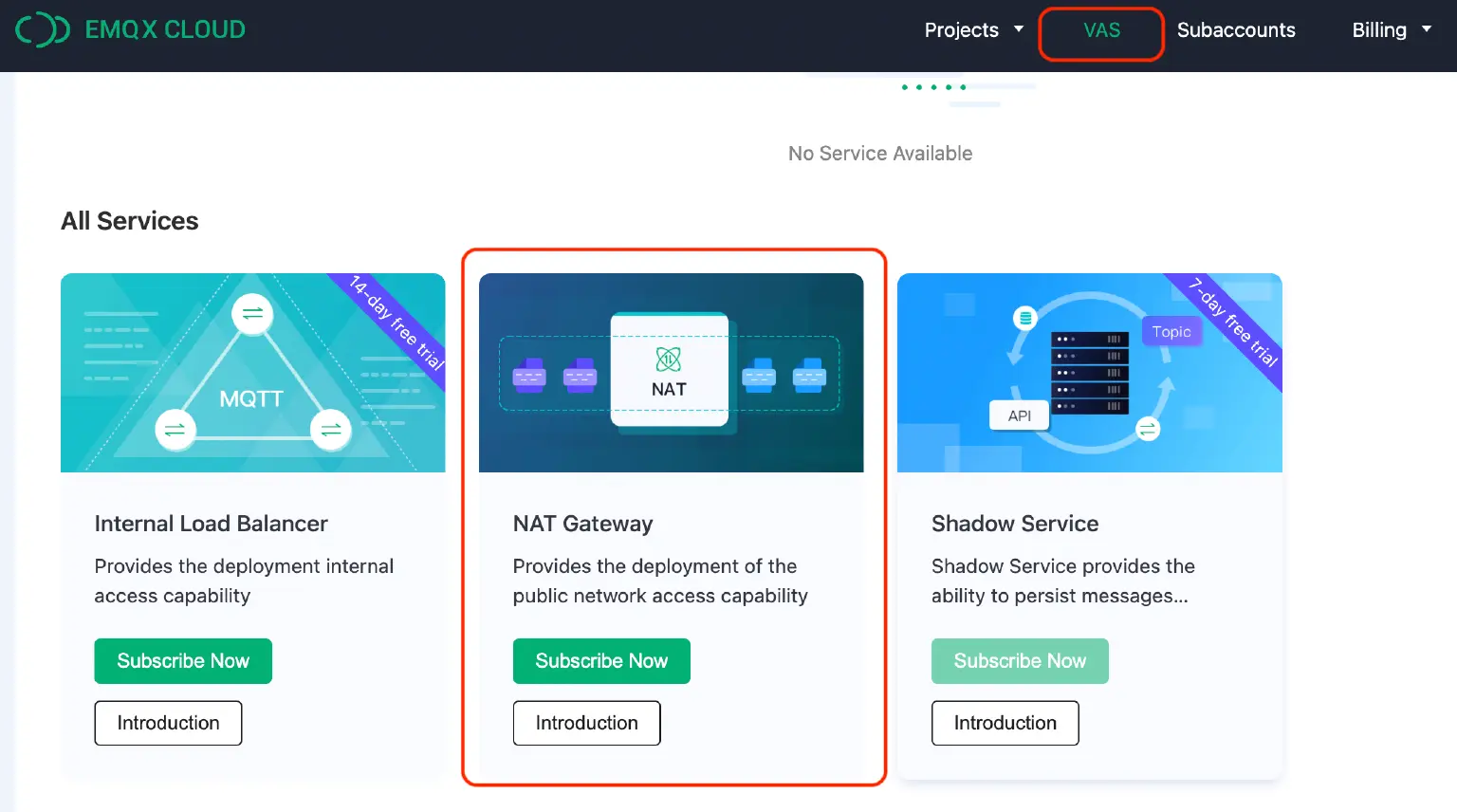Click the database icon on Shadow Service image

click(x=1025, y=319)
